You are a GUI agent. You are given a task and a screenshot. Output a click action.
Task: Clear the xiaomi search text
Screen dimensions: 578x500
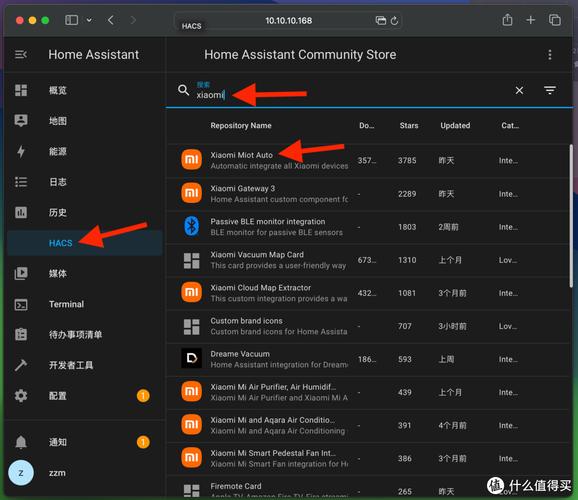519,90
